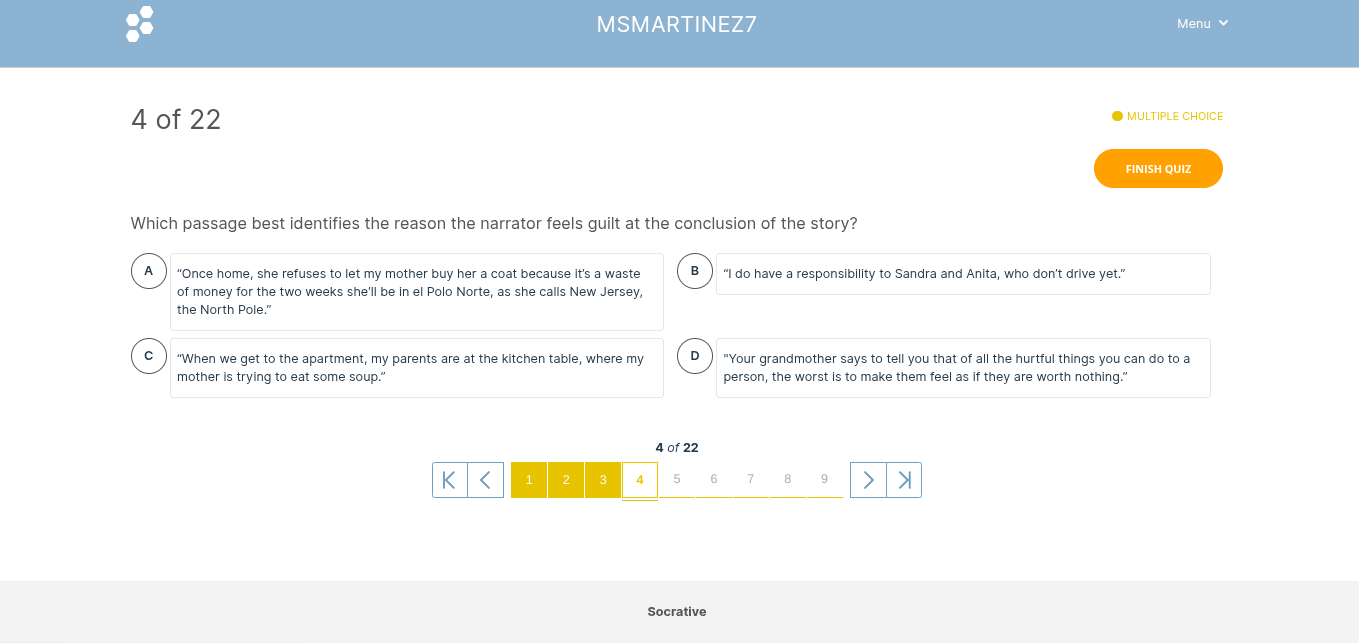Jump to the last question
The width and height of the screenshot is (1359, 643).
coord(904,480)
